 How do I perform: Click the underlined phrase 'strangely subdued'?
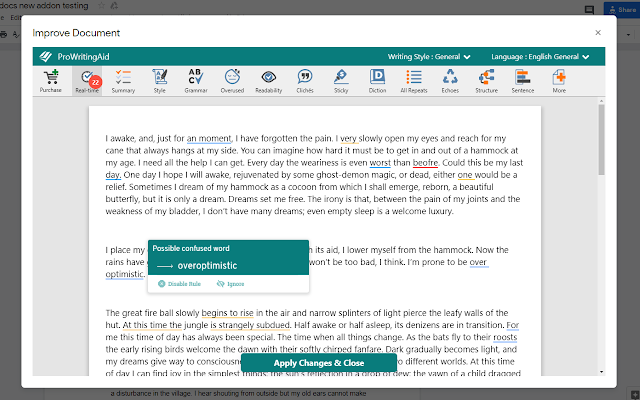point(254,325)
